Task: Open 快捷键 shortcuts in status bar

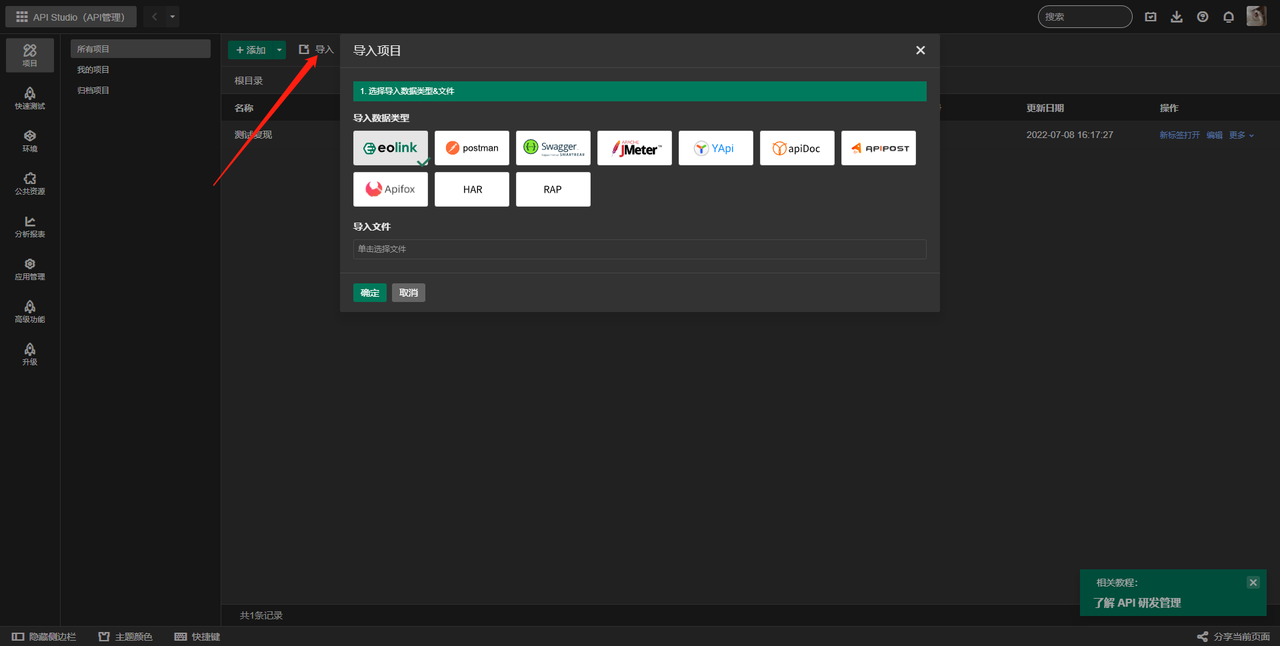Action: pos(197,637)
